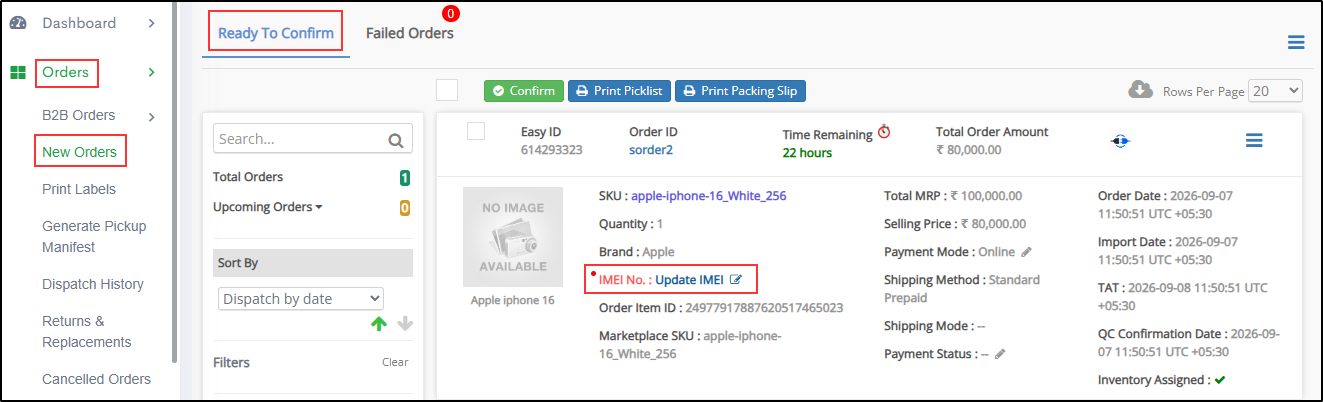
Task: Edit Payment Status pencil icon
Action: (1000, 354)
